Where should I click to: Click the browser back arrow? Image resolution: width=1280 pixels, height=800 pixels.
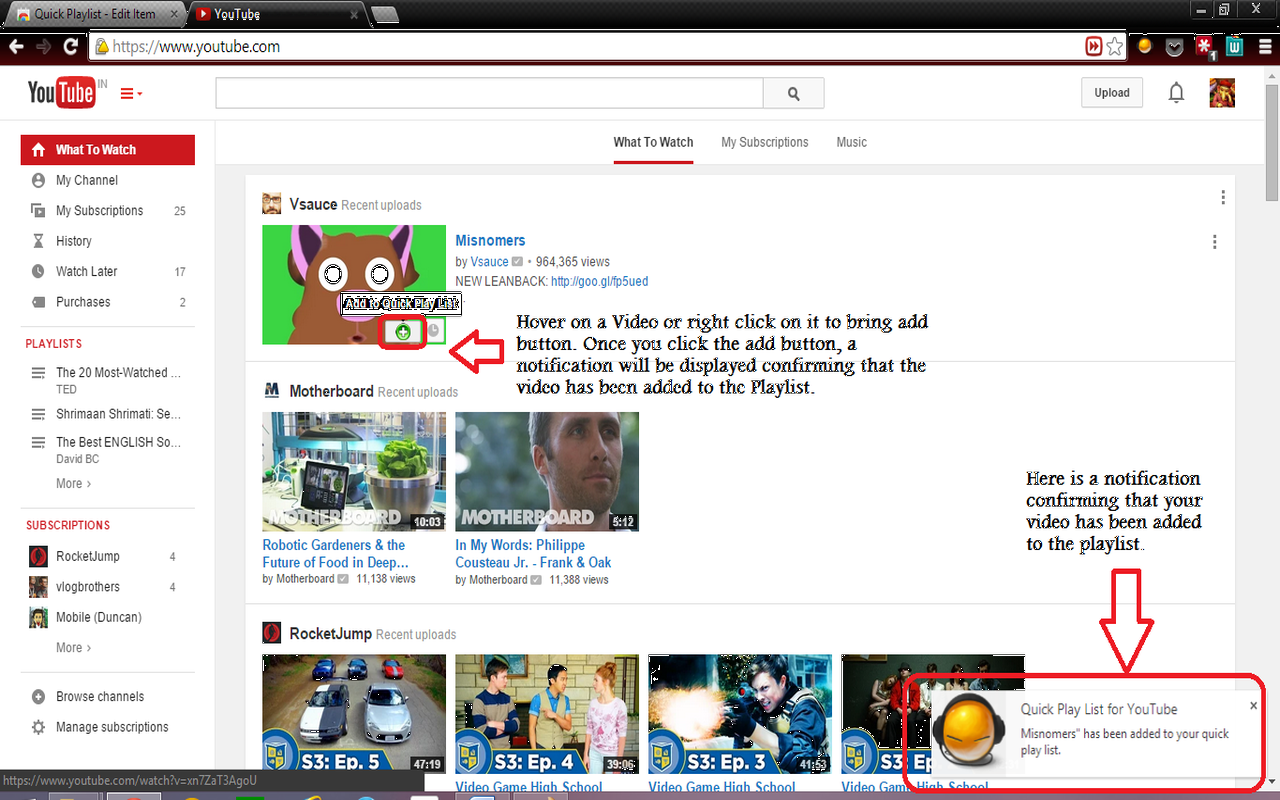[15, 47]
